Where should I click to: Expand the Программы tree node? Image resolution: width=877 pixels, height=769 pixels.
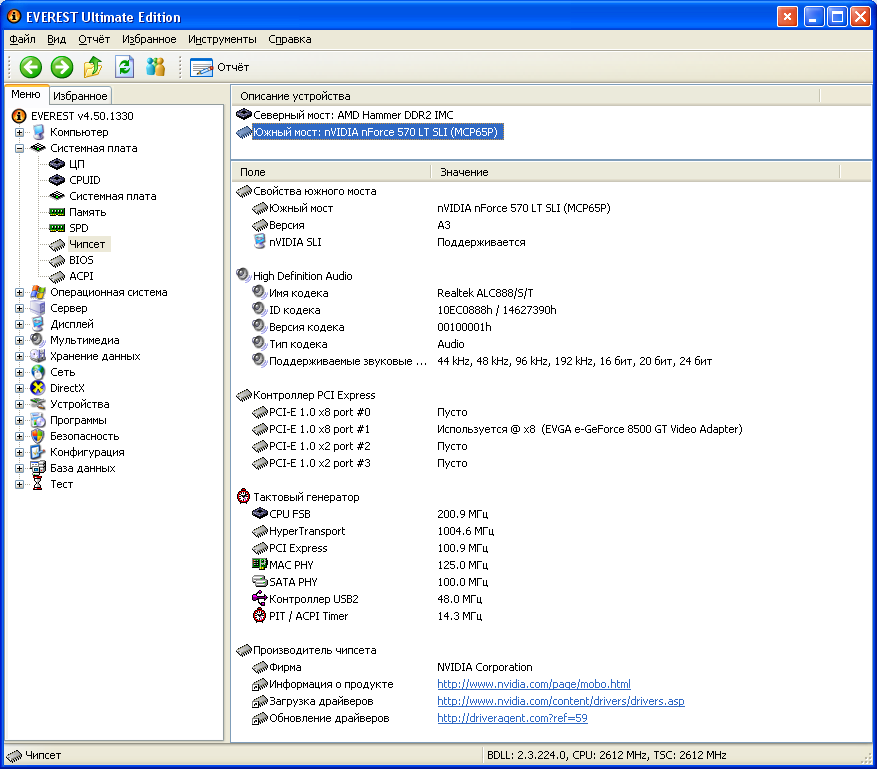[x=19, y=421]
